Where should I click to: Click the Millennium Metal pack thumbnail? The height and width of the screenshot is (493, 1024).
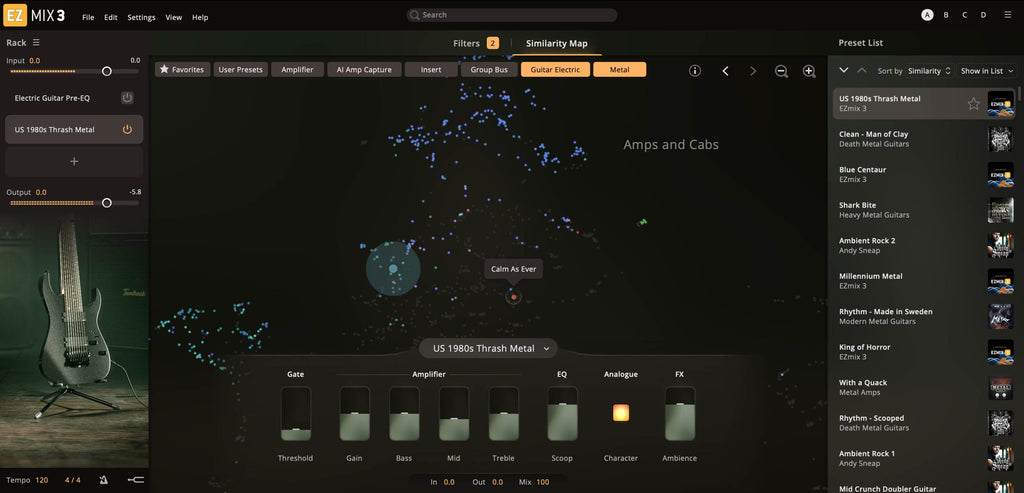pyautogui.click(x=1000, y=281)
